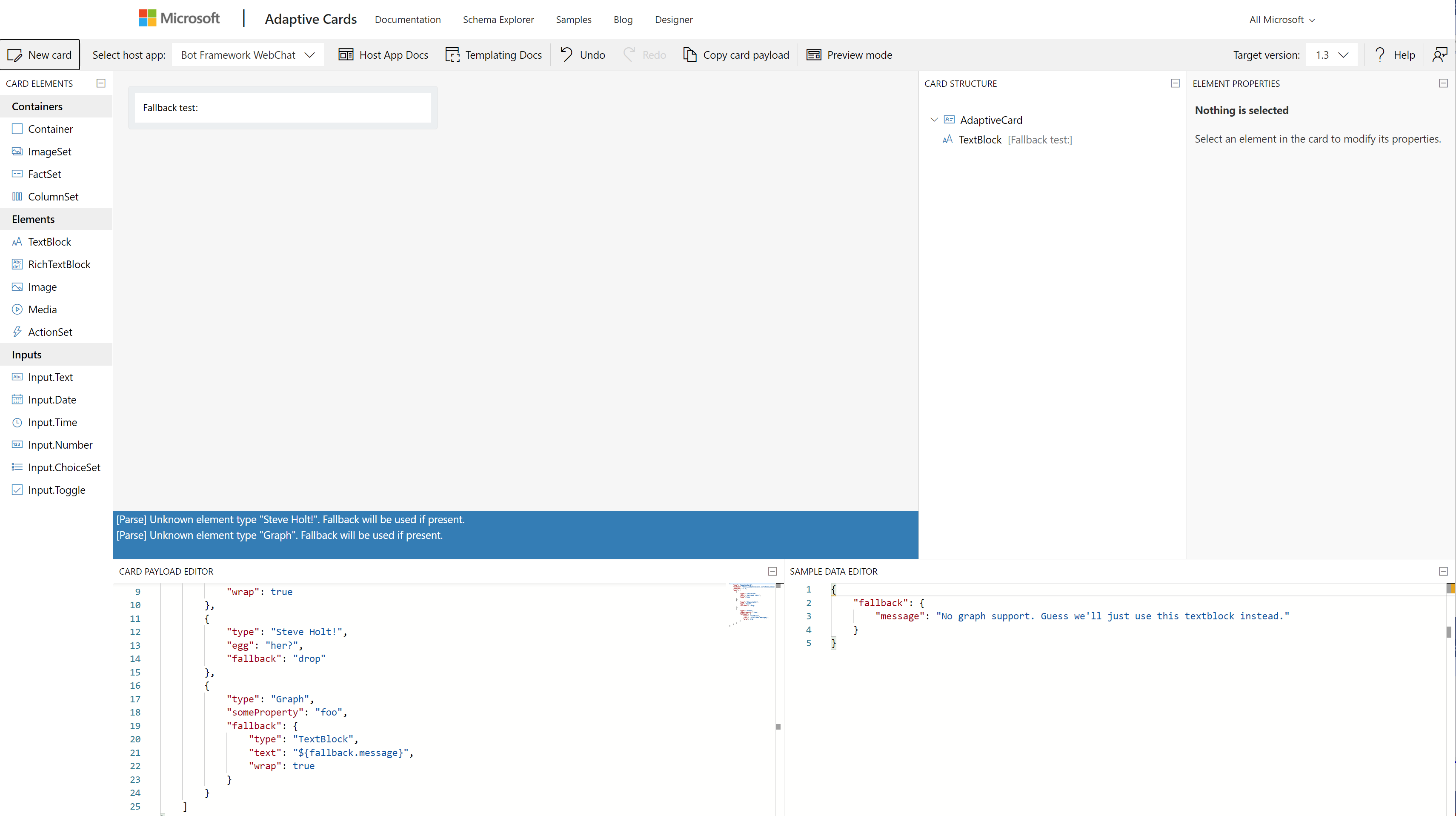The width and height of the screenshot is (1456, 816).
Task: Collapse the AdaptiveCard tree node
Action: click(x=935, y=119)
